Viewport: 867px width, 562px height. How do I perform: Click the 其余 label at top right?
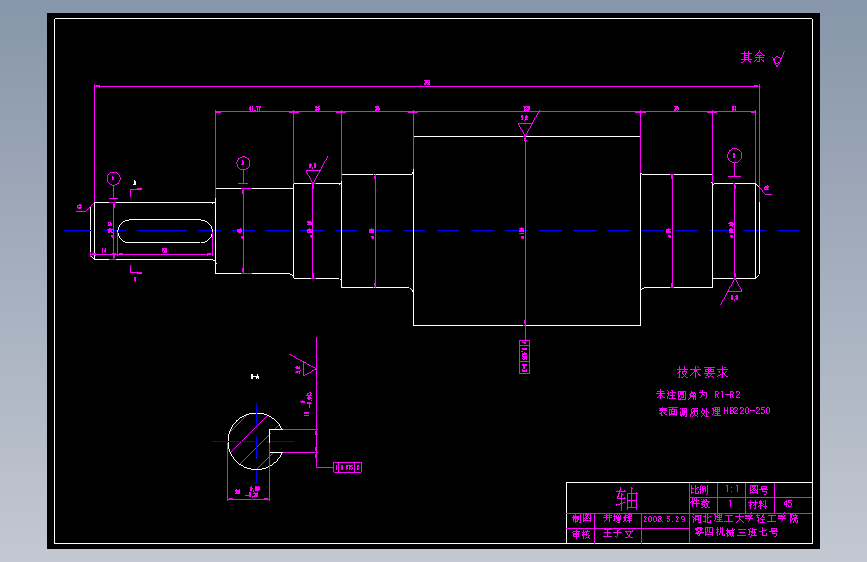pos(753,57)
